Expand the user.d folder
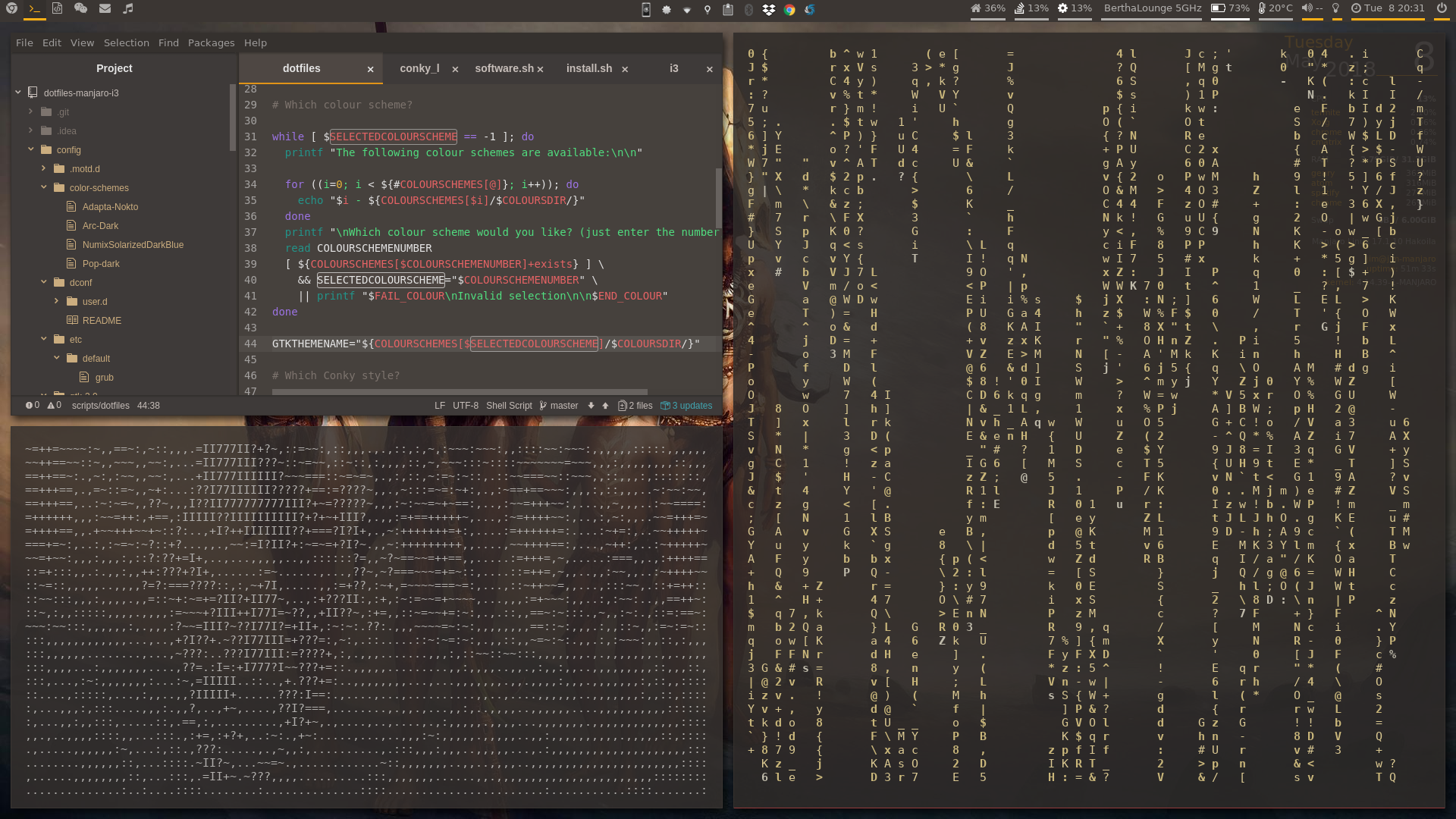1456x819 pixels. click(x=56, y=301)
